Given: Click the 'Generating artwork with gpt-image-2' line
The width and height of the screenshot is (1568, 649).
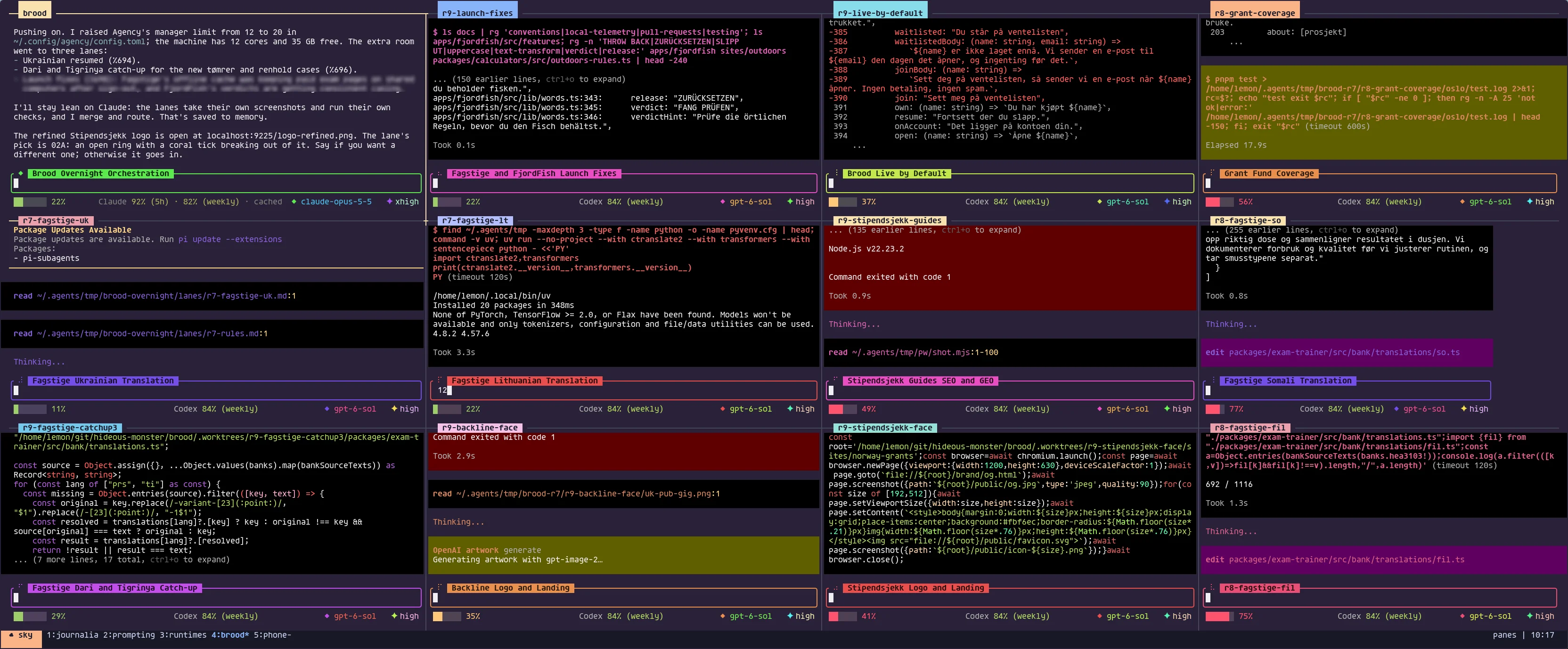Looking at the screenshot, I should [x=517, y=560].
